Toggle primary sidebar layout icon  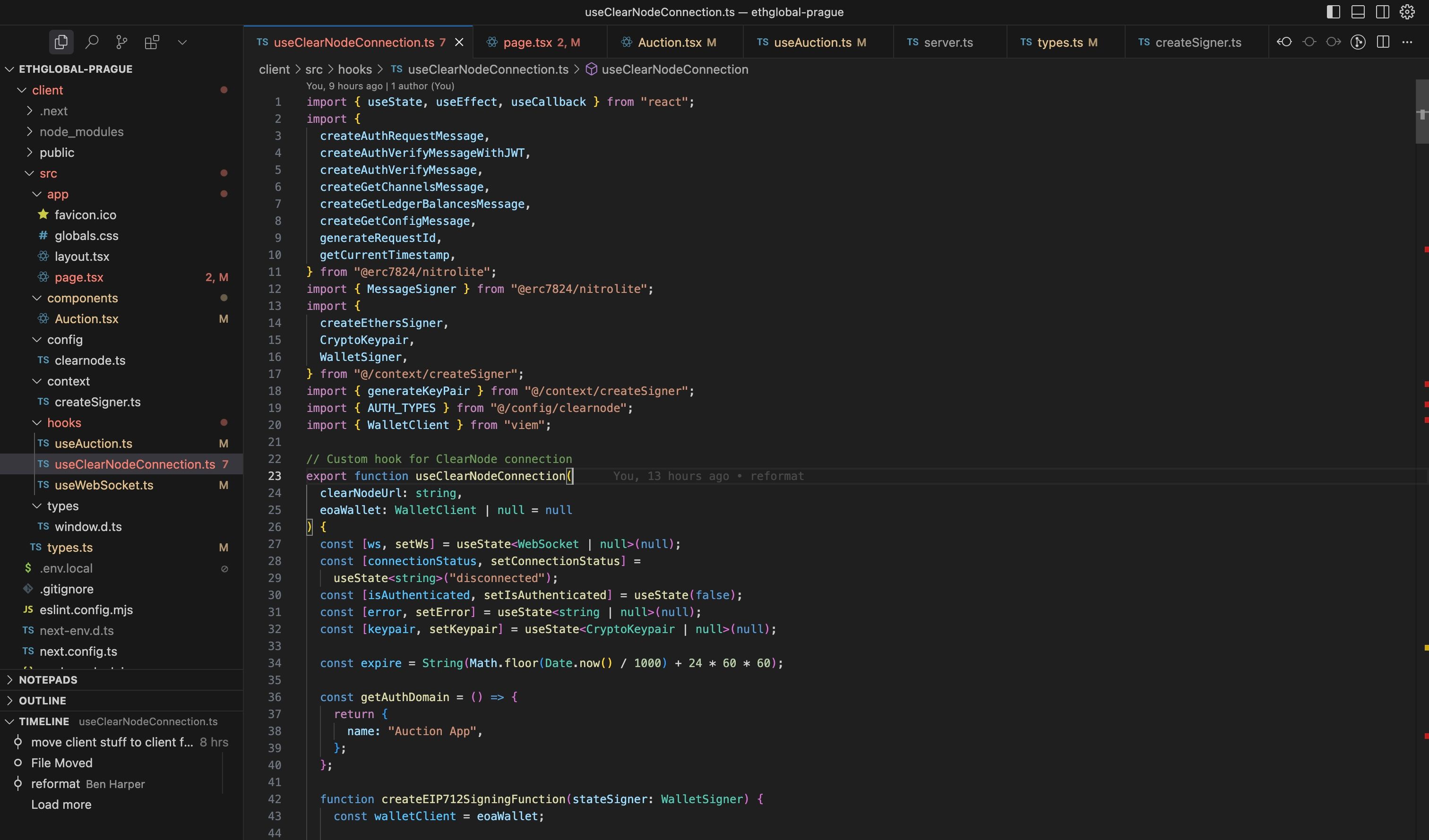[1333, 12]
